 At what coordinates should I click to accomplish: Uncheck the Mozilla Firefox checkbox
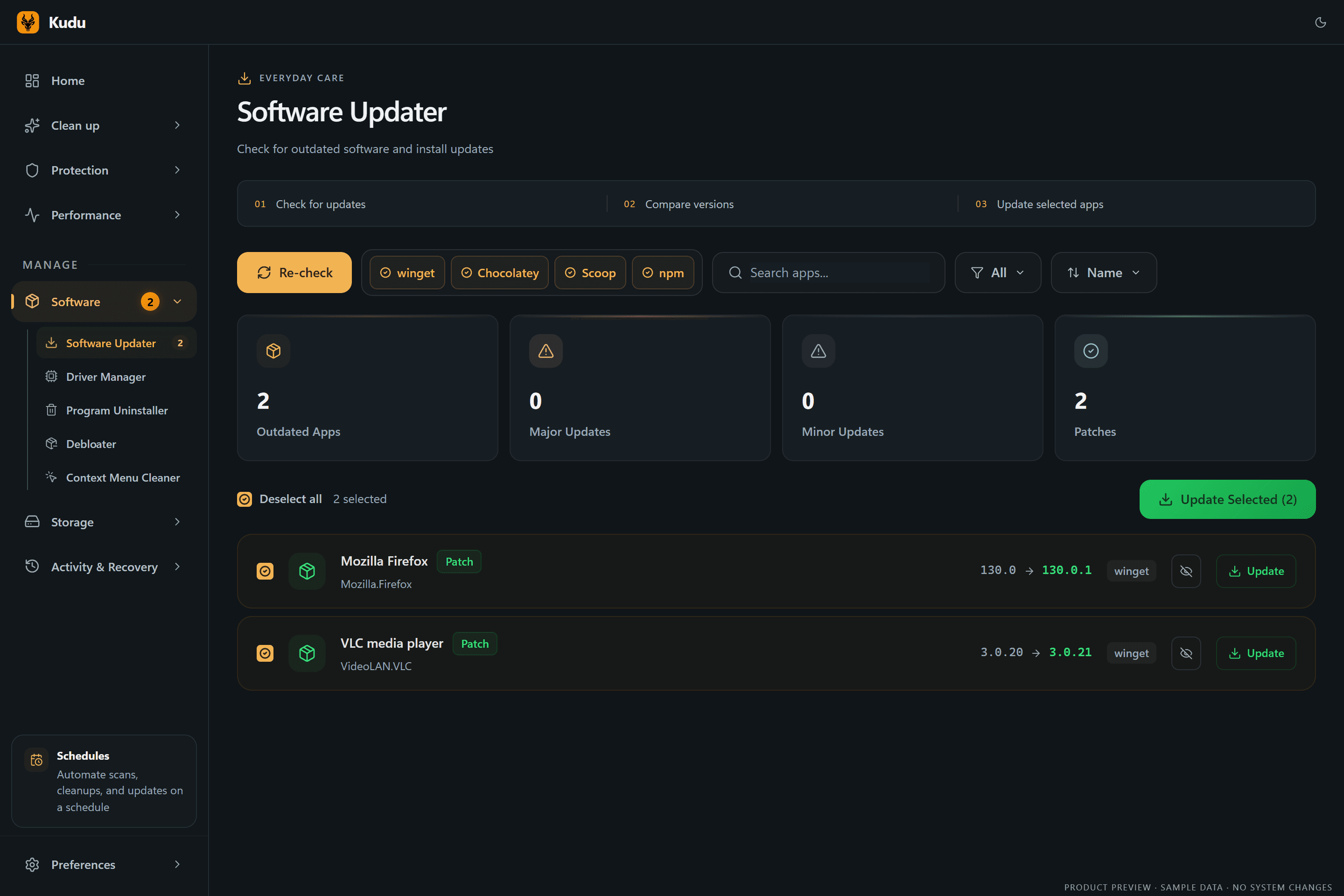pyautogui.click(x=265, y=571)
